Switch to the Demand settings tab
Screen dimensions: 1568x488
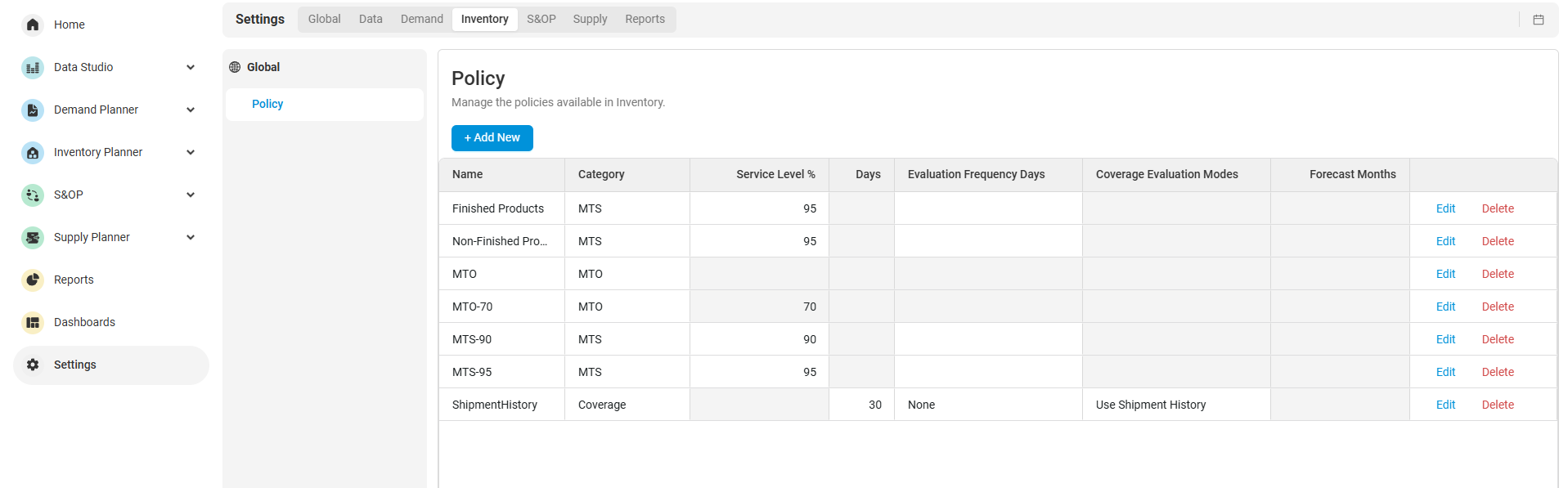[421, 19]
